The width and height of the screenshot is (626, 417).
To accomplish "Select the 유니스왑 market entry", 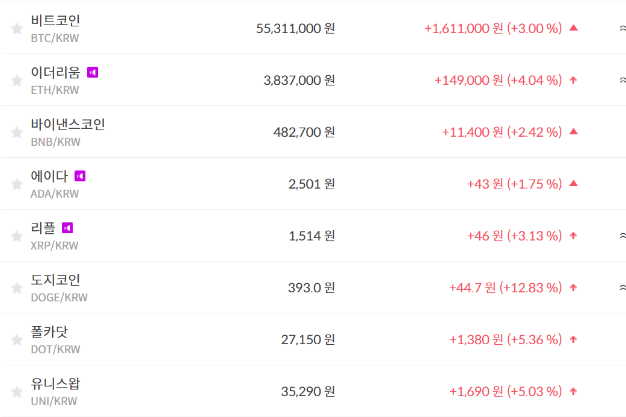I will (56, 384).
